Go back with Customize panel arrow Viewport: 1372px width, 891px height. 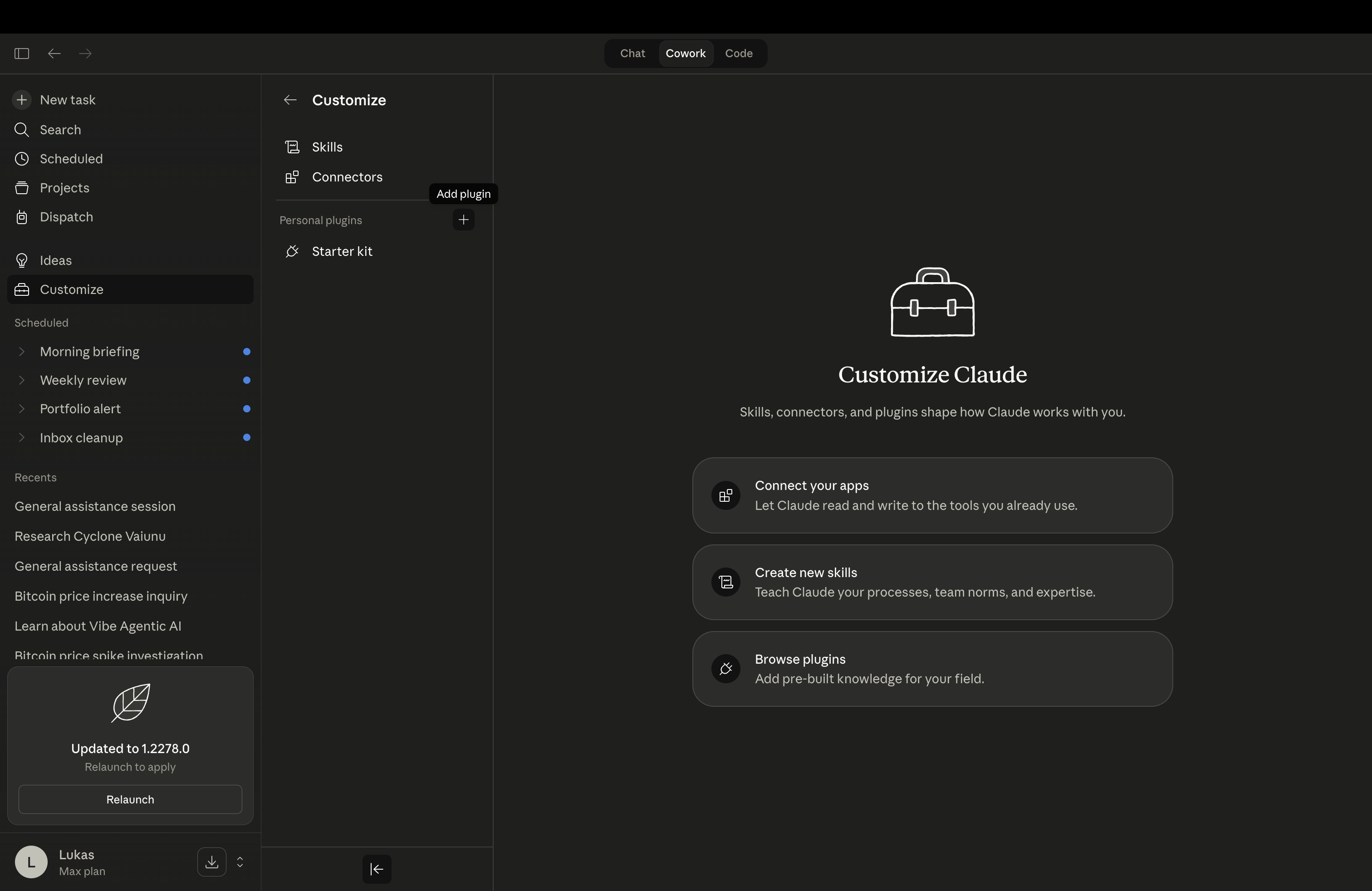point(289,100)
